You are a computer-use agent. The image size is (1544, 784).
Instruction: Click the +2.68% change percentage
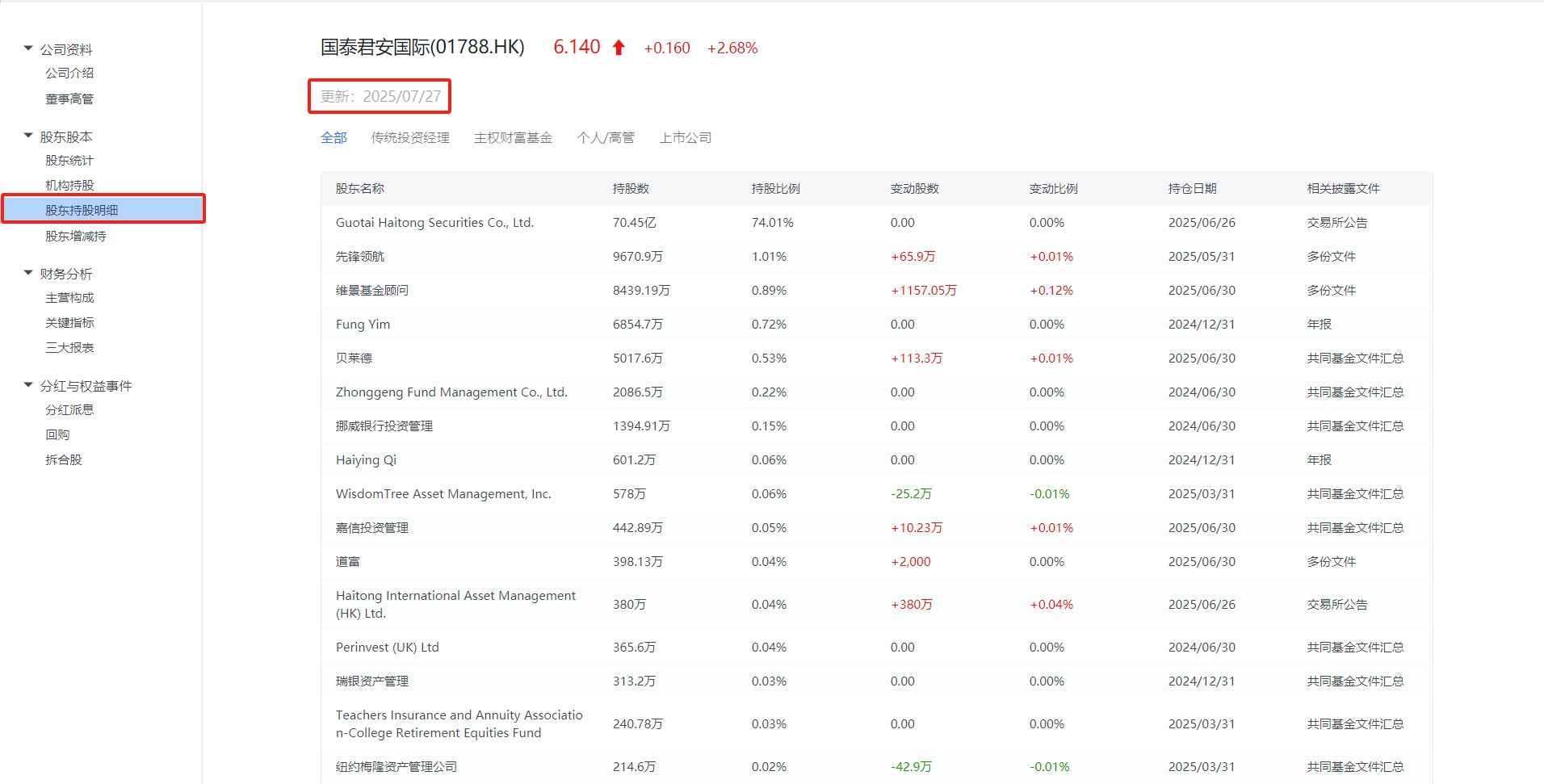click(732, 48)
